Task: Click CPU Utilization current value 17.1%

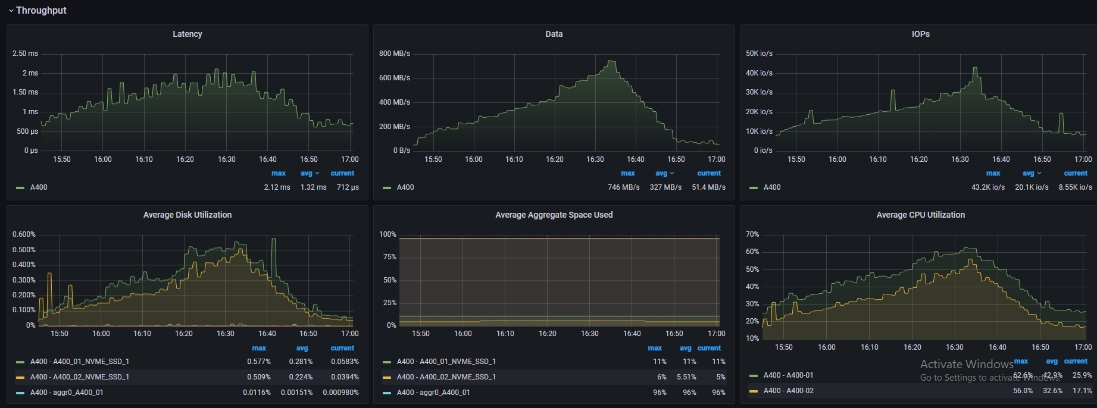Action: 1080,391
